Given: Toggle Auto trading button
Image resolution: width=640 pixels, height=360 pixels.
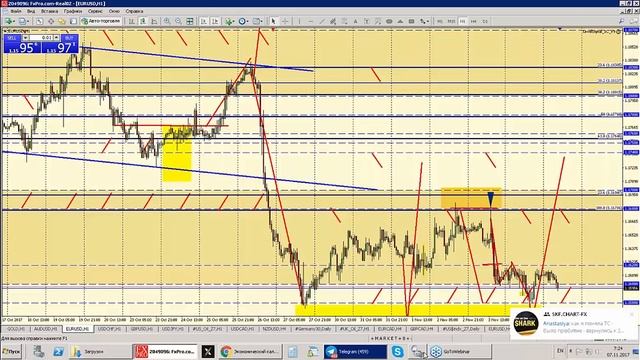Looking at the screenshot, I should [x=101, y=21].
